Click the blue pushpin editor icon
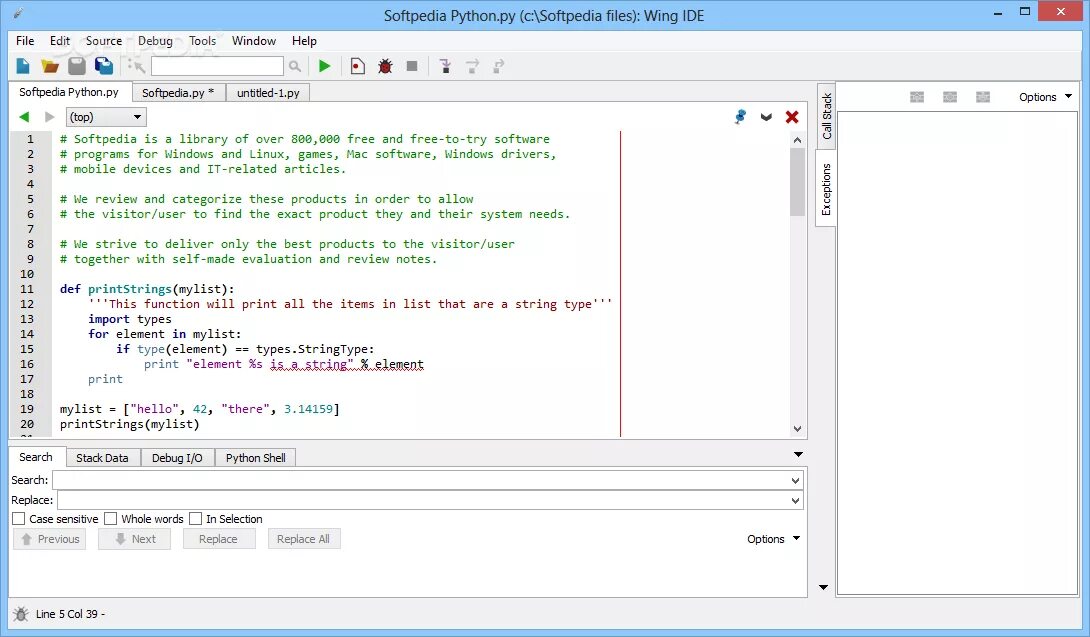Screen dimensions: 1090x637 tap(740, 117)
